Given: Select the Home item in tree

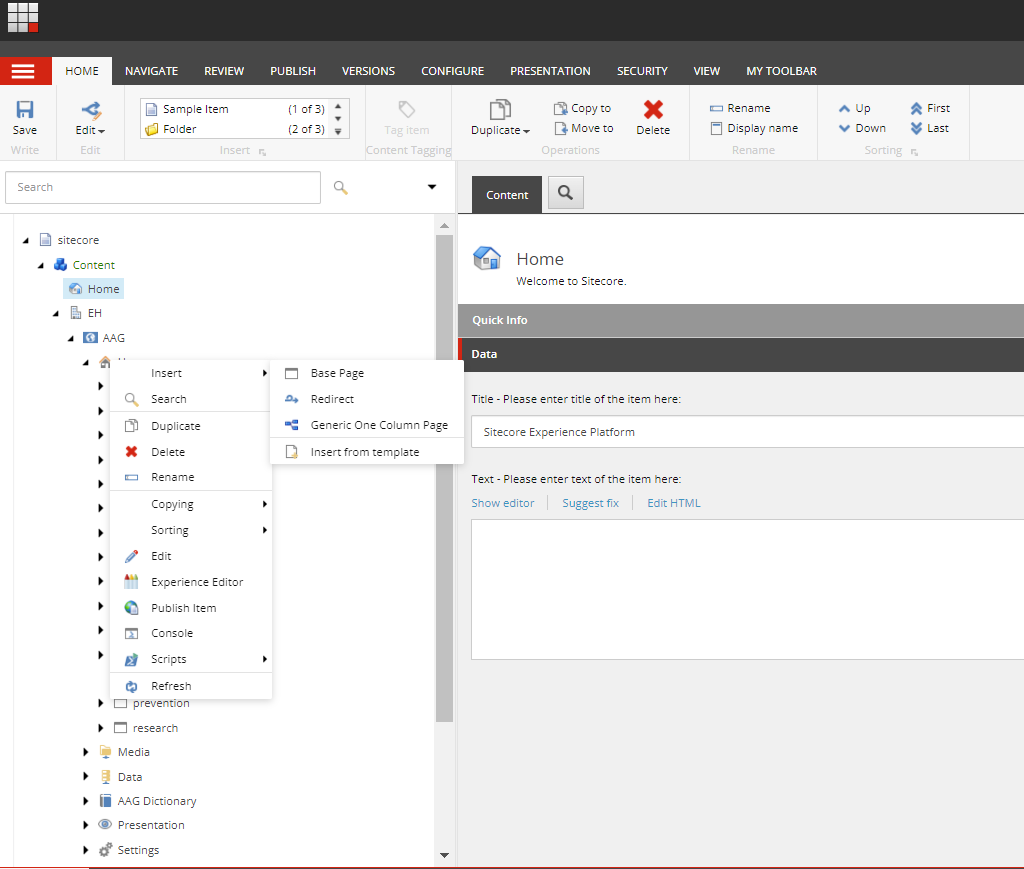Looking at the screenshot, I should pyautogui.click(x=95, y=289).
